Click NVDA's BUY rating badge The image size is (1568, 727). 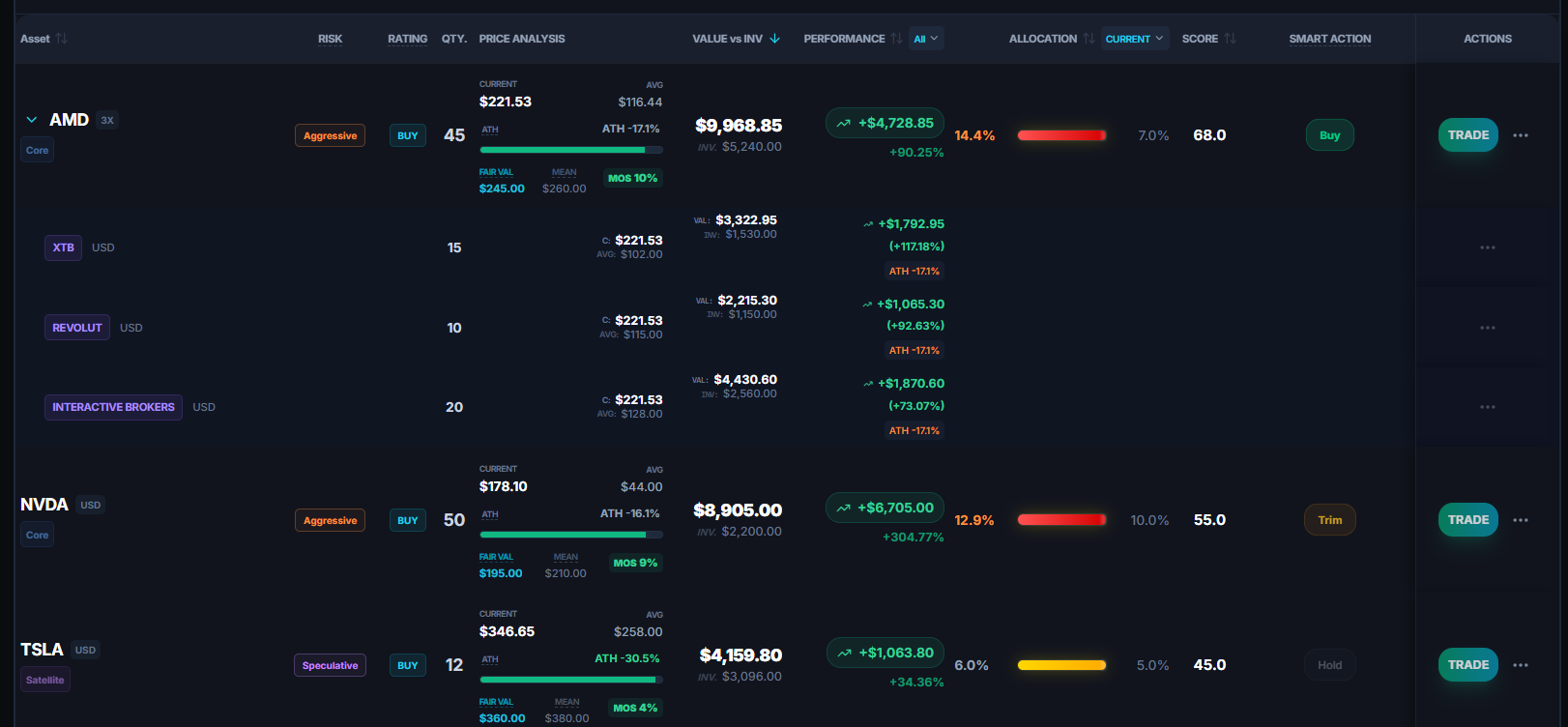tap(408, 520)
